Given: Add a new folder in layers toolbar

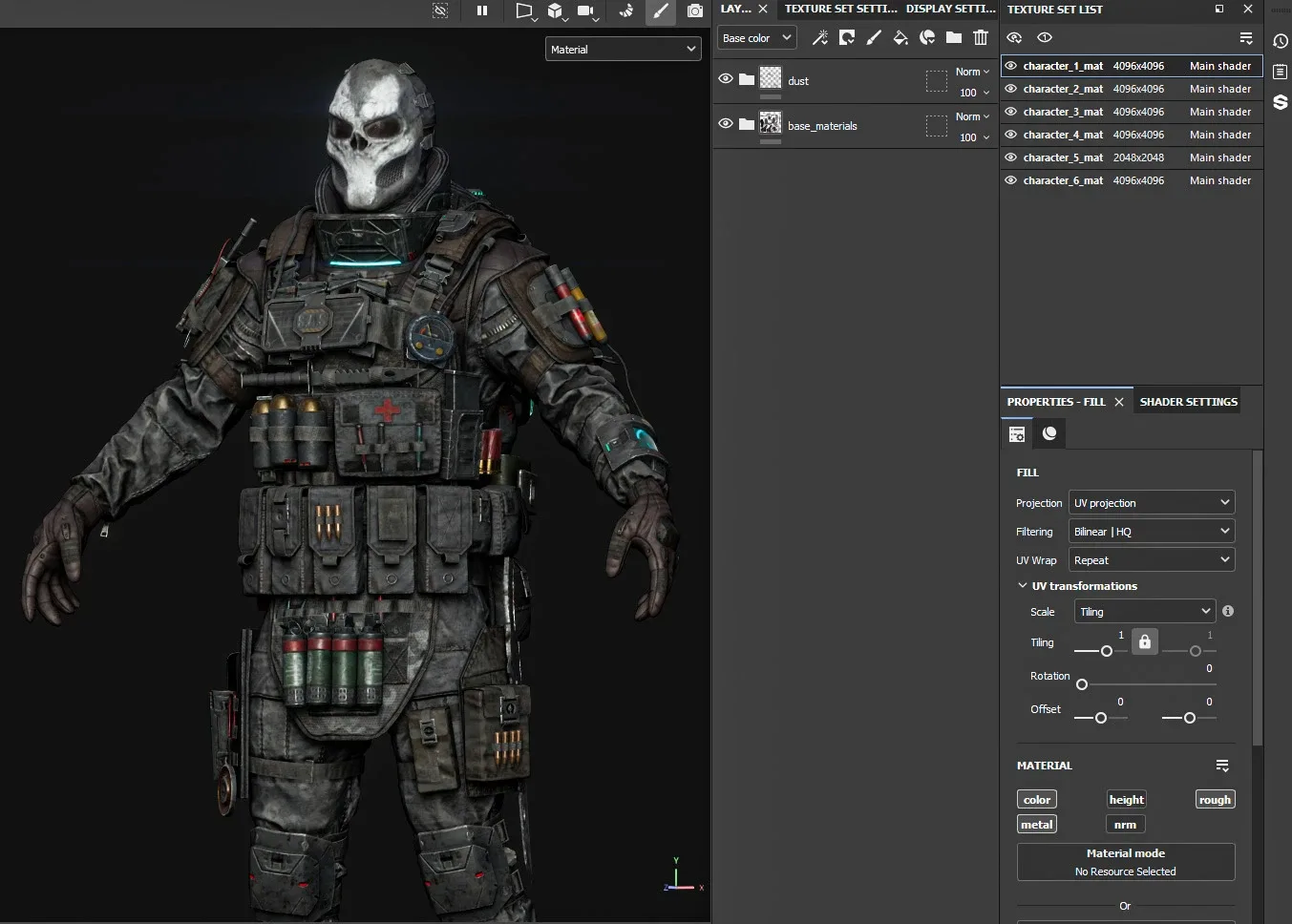Looking at the screenshot, I should (953, 38).
